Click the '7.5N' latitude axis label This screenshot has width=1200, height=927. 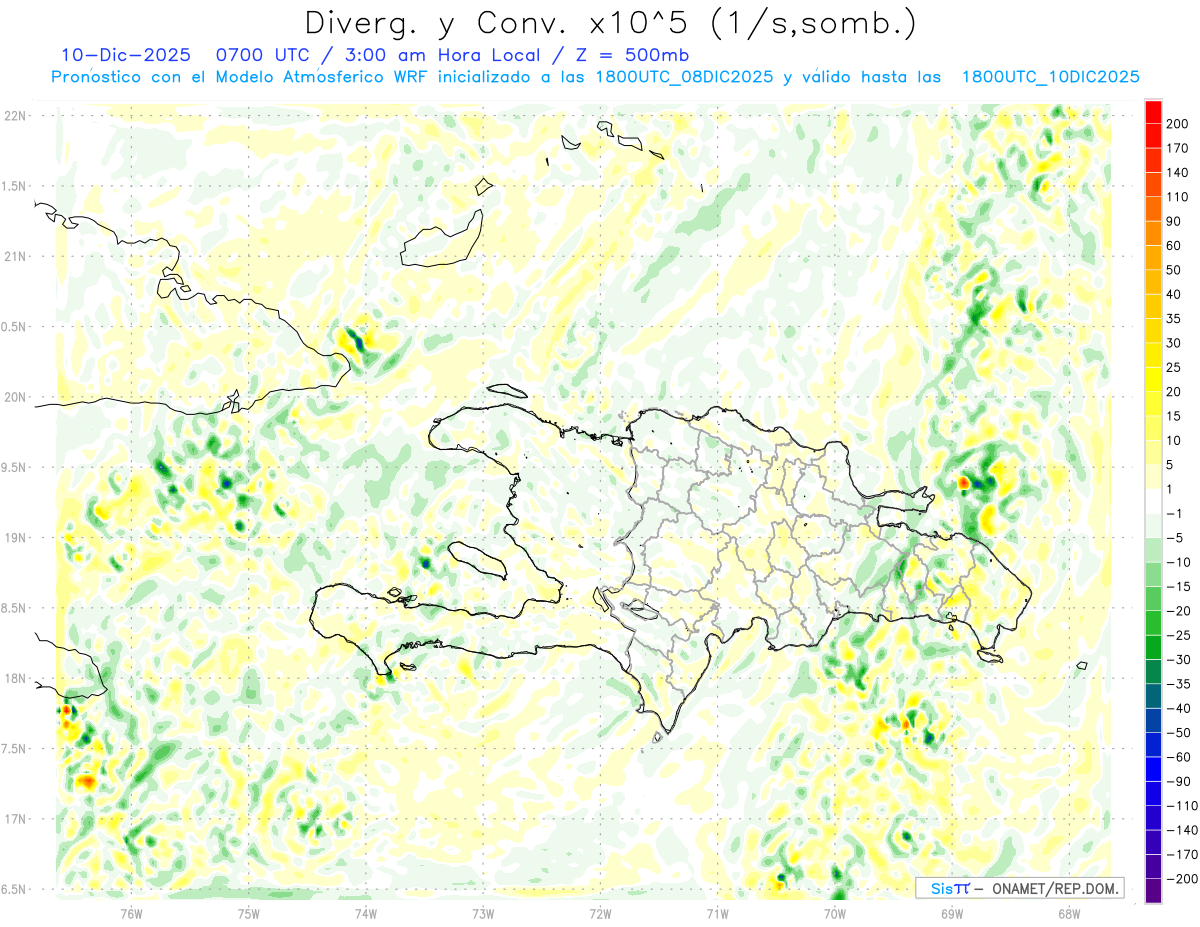[x=15, y=749]
